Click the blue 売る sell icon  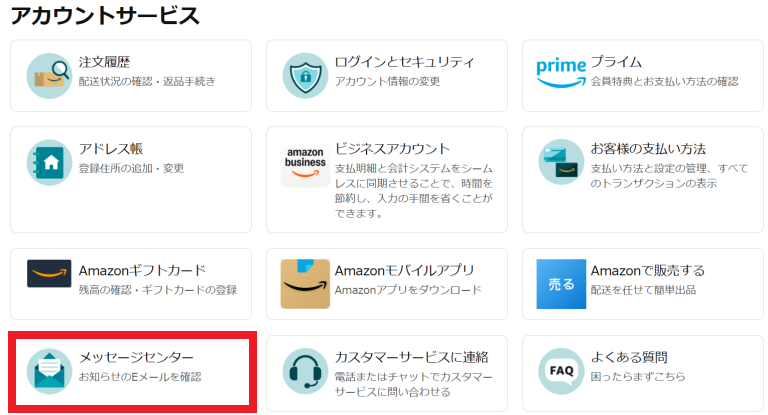tap(561, 284)
